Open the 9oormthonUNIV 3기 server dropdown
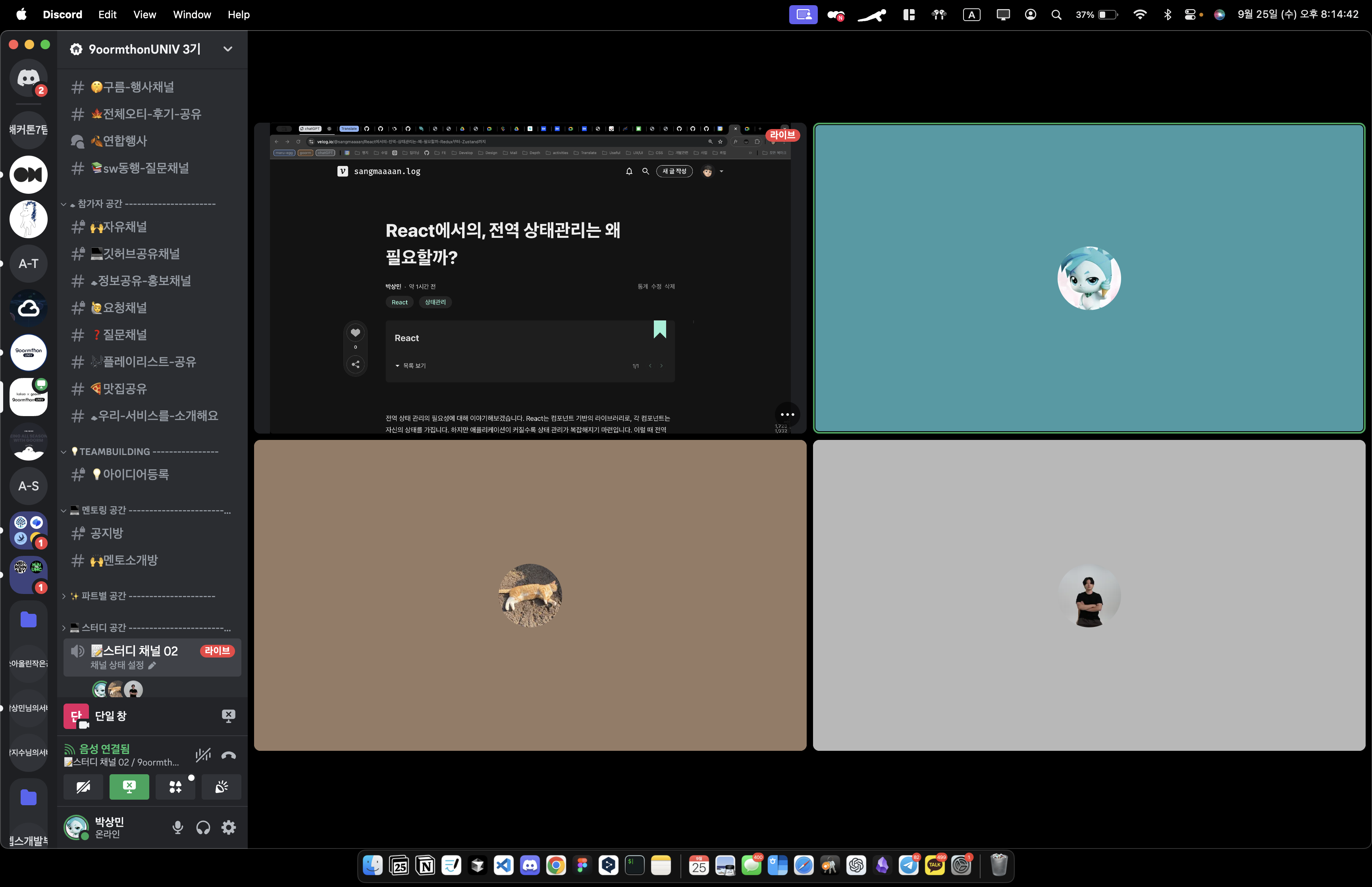The height and width of the screenshot is (887, 1372). (x=227, y=50)
